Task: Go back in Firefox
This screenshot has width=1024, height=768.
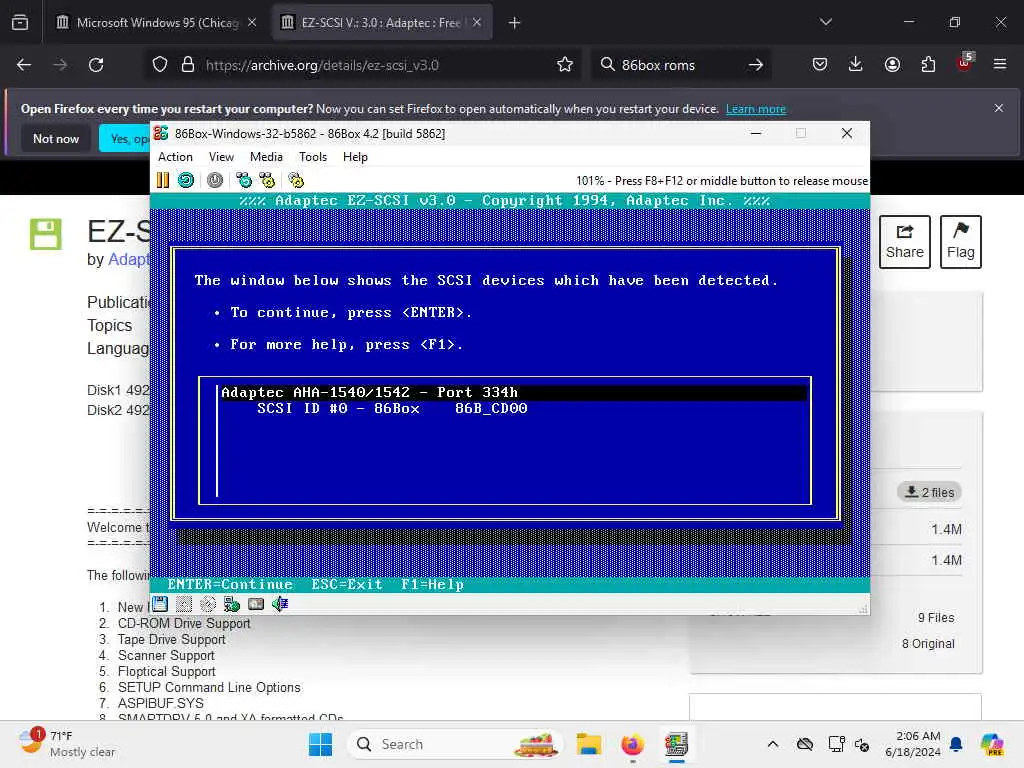Action: pyautogui.click(x=24, y=65)
